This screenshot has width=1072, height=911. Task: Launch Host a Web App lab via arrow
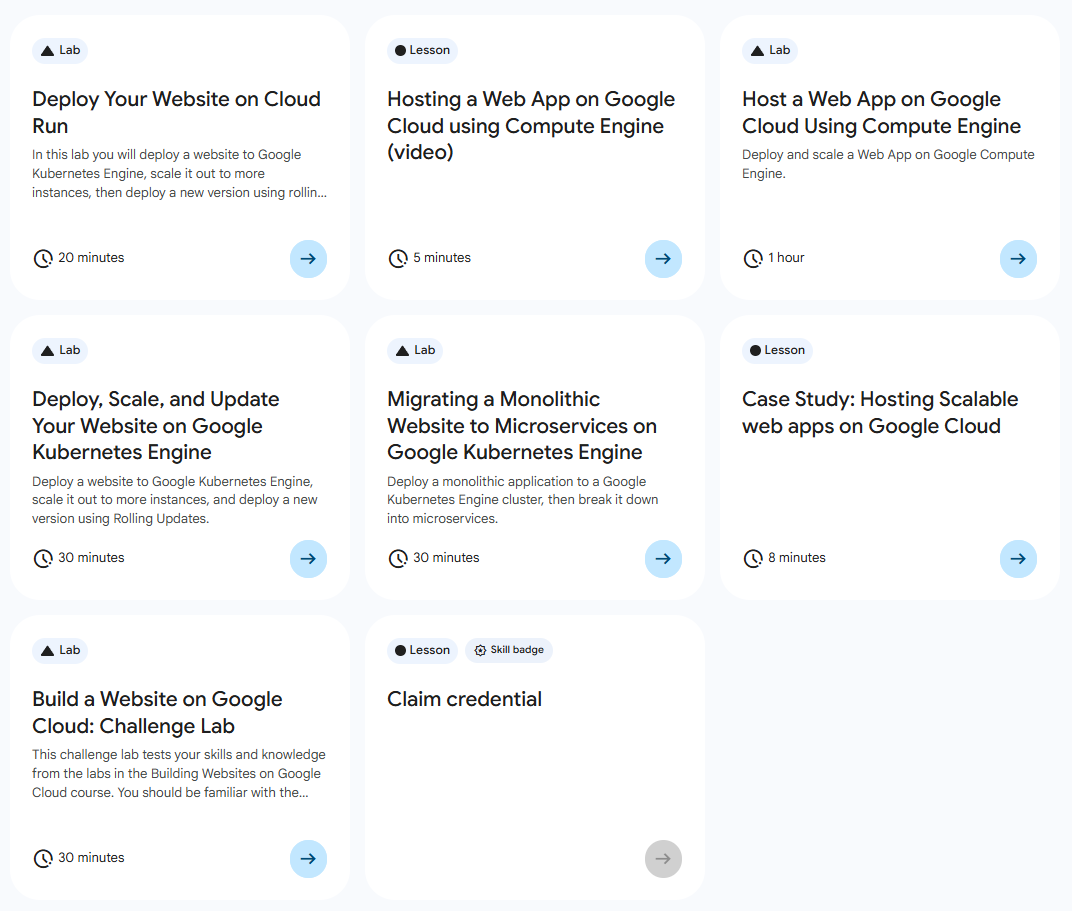click(1018, 259)
